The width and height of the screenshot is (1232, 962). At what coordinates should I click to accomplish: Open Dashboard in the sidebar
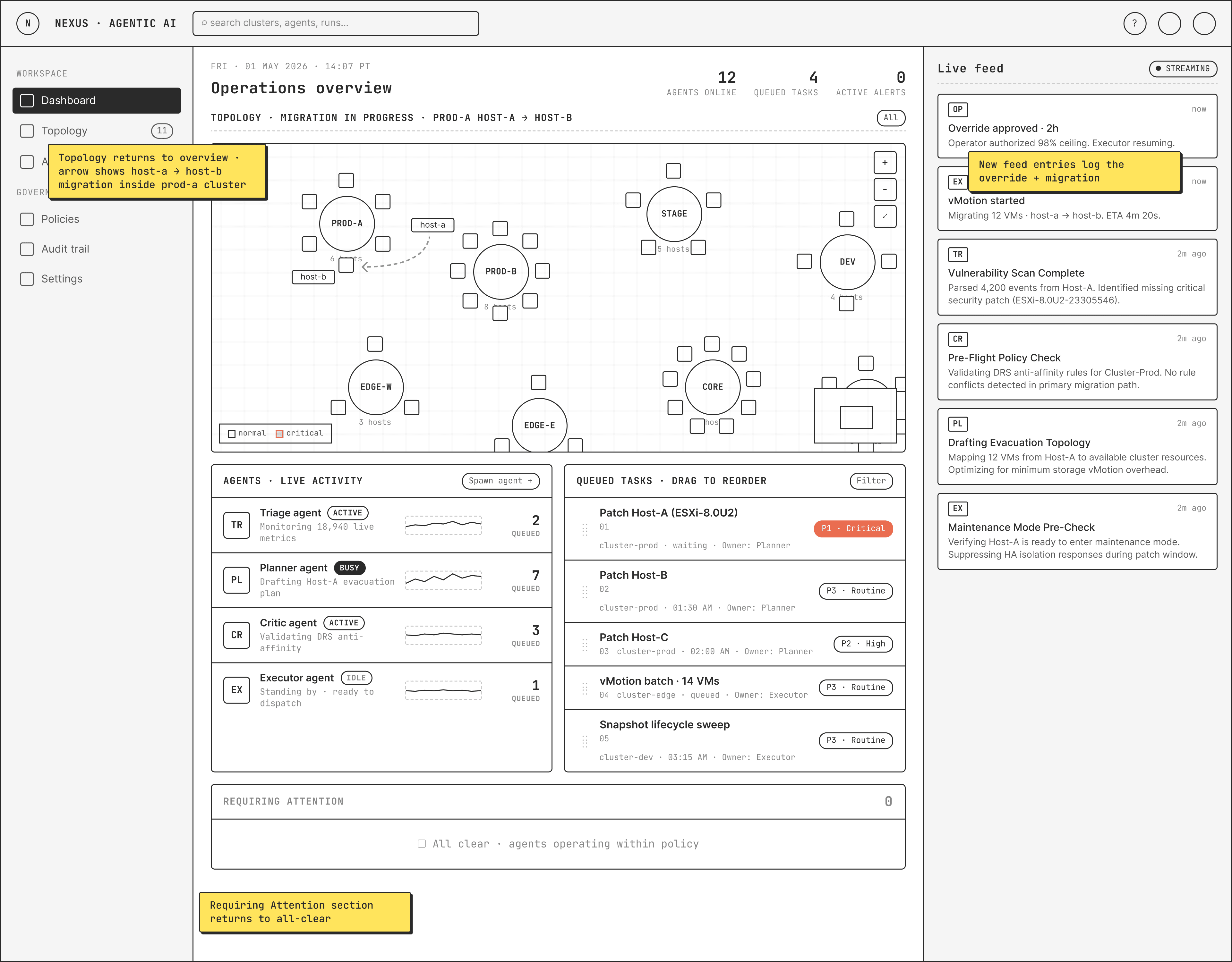click(x=97, y=100)
